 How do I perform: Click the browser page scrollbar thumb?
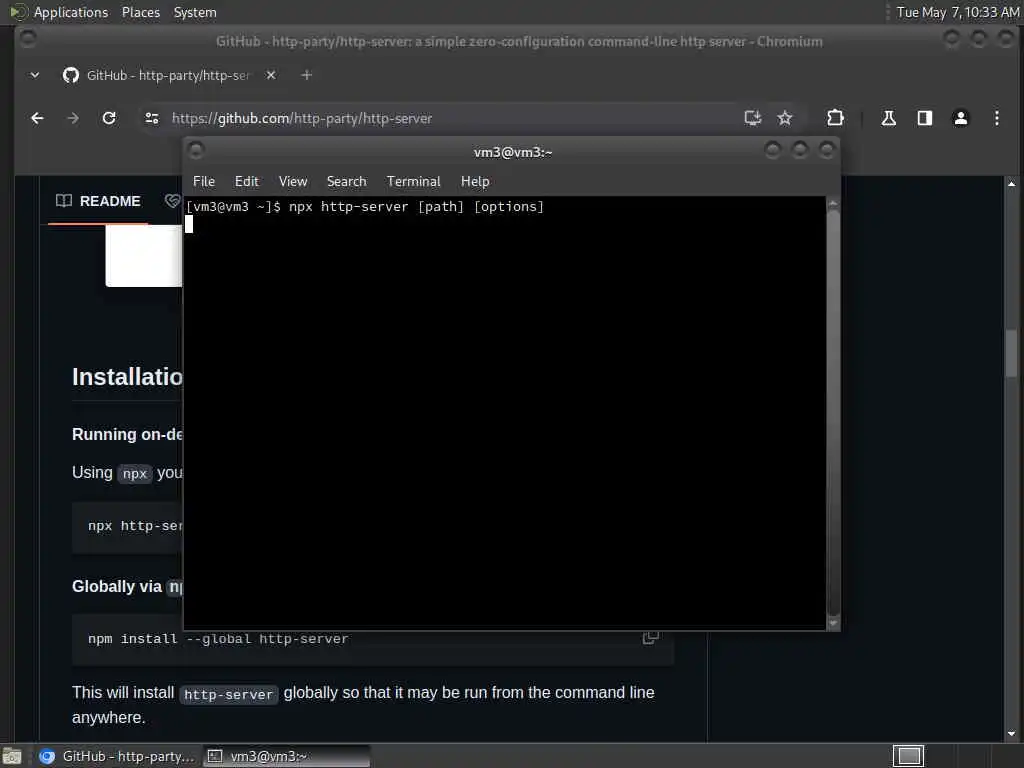coord(1011,354)
